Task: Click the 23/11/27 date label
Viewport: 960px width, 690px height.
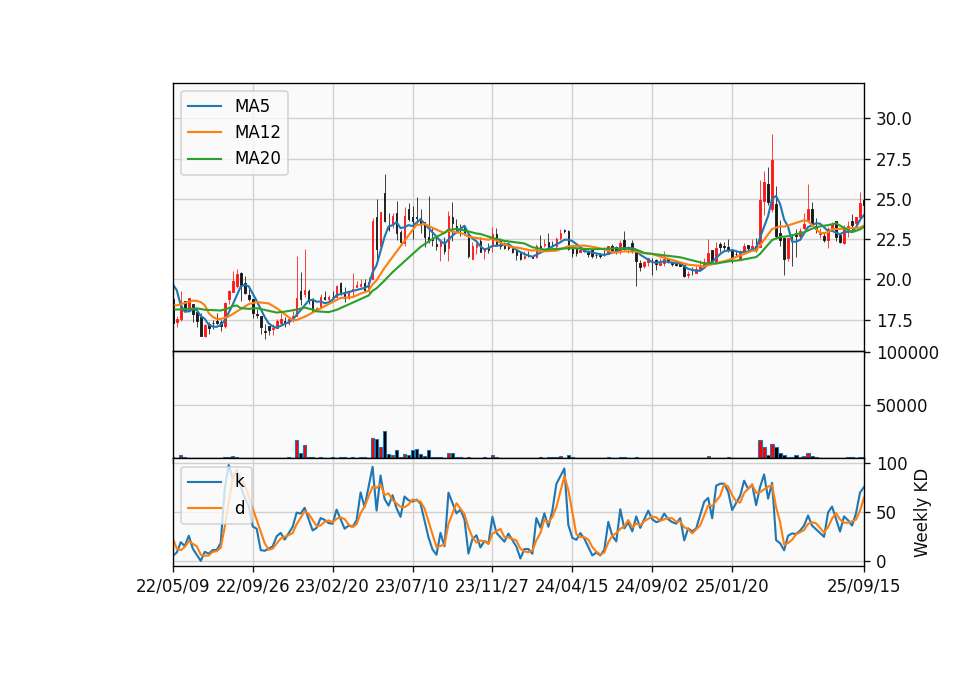Action: tap(492, 587)
